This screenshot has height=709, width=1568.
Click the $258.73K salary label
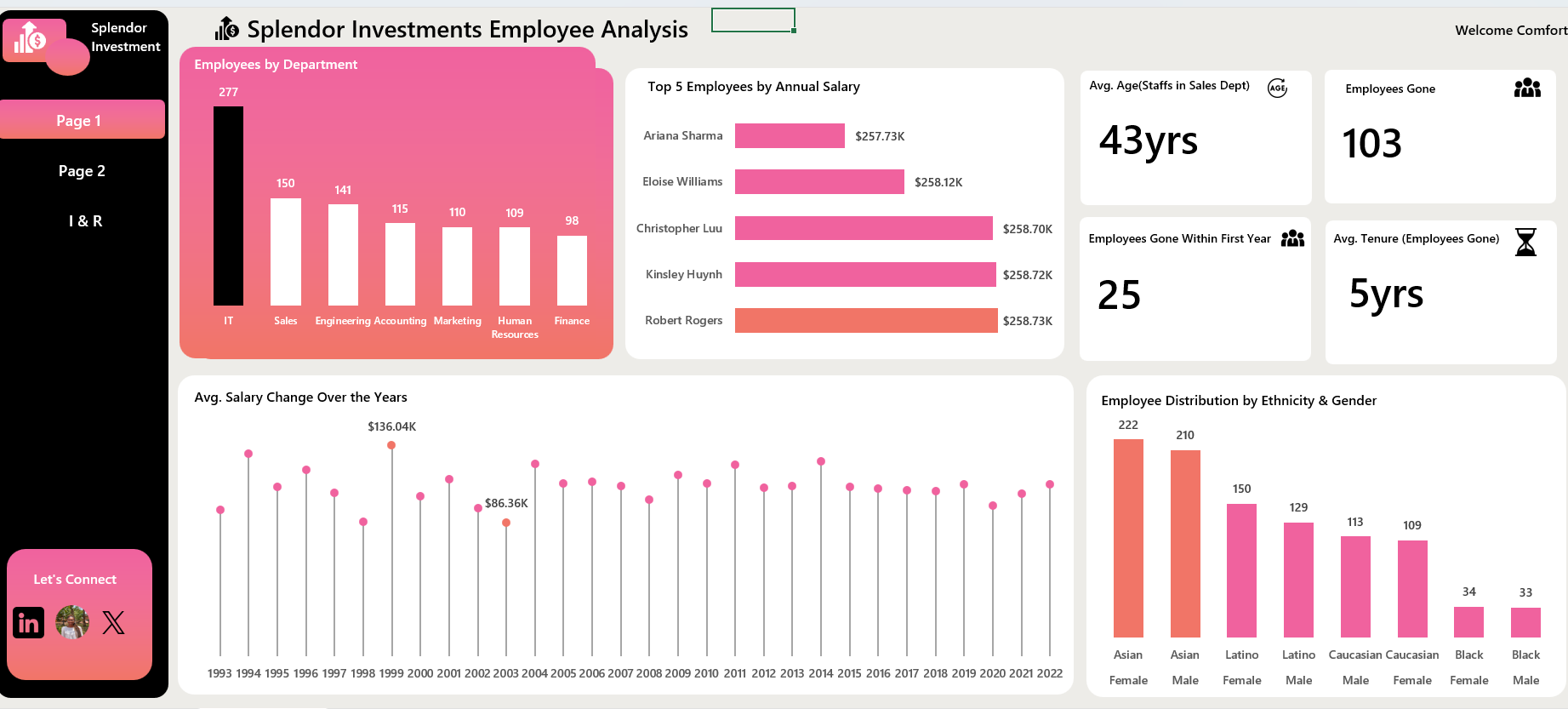click(1028, 321)
